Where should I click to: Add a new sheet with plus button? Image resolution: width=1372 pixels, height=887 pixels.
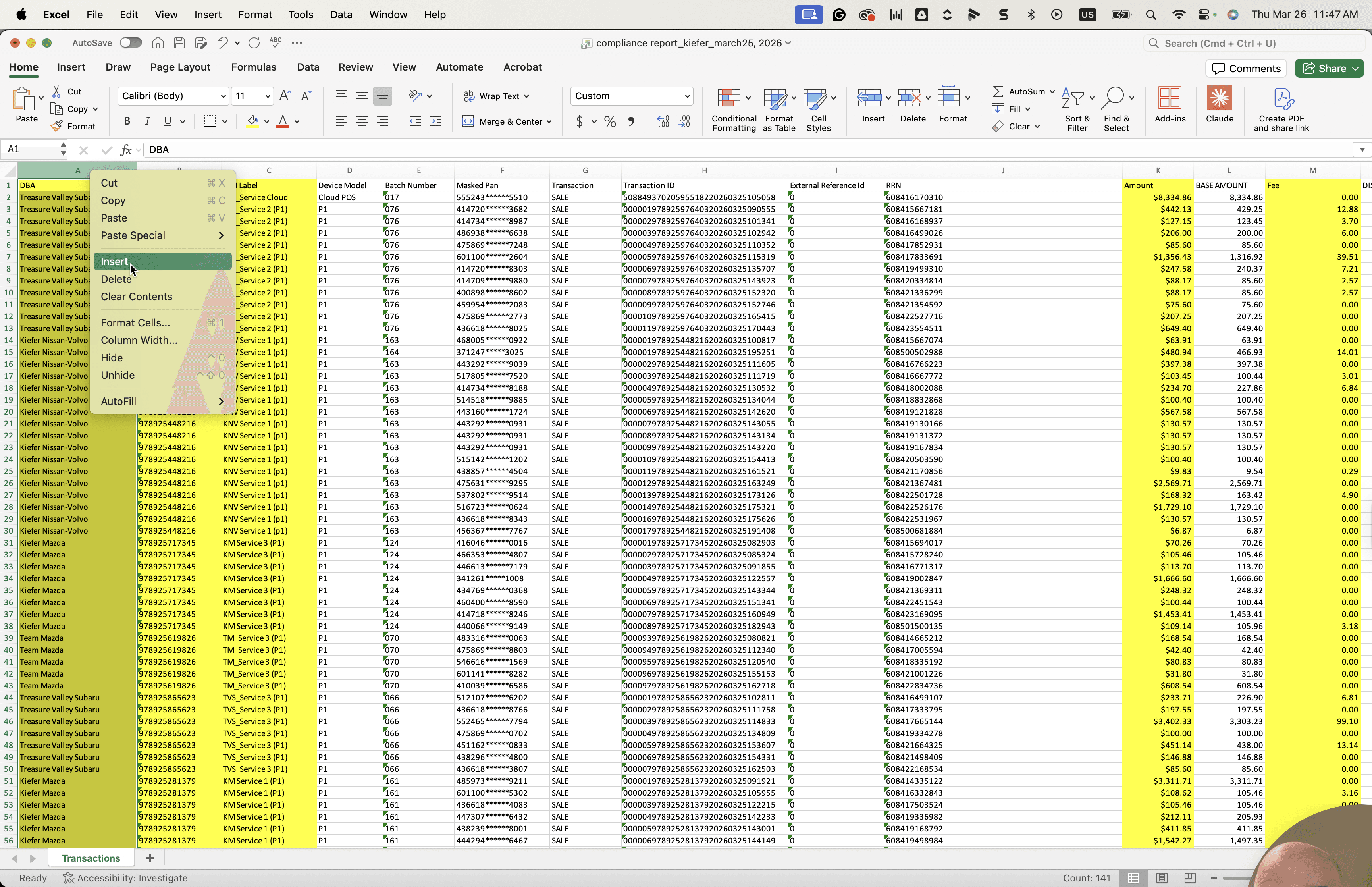click(150, 858)
